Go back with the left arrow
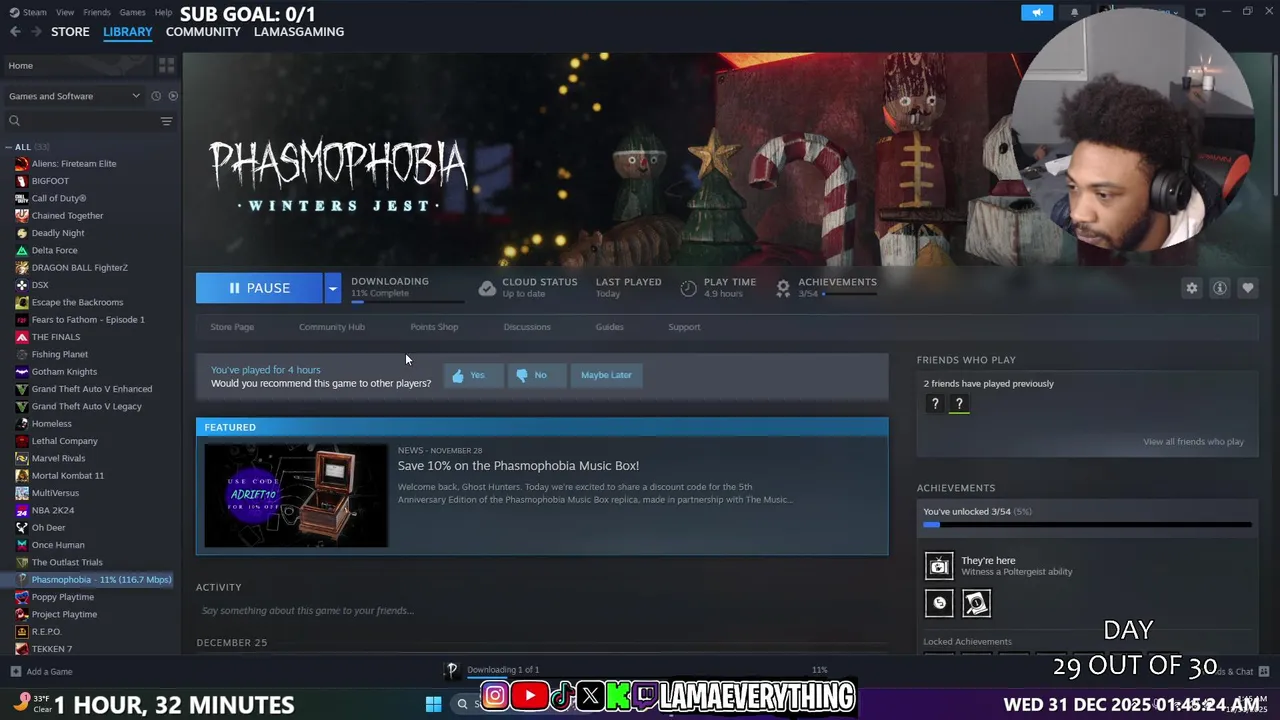 [x=15, y=32]
